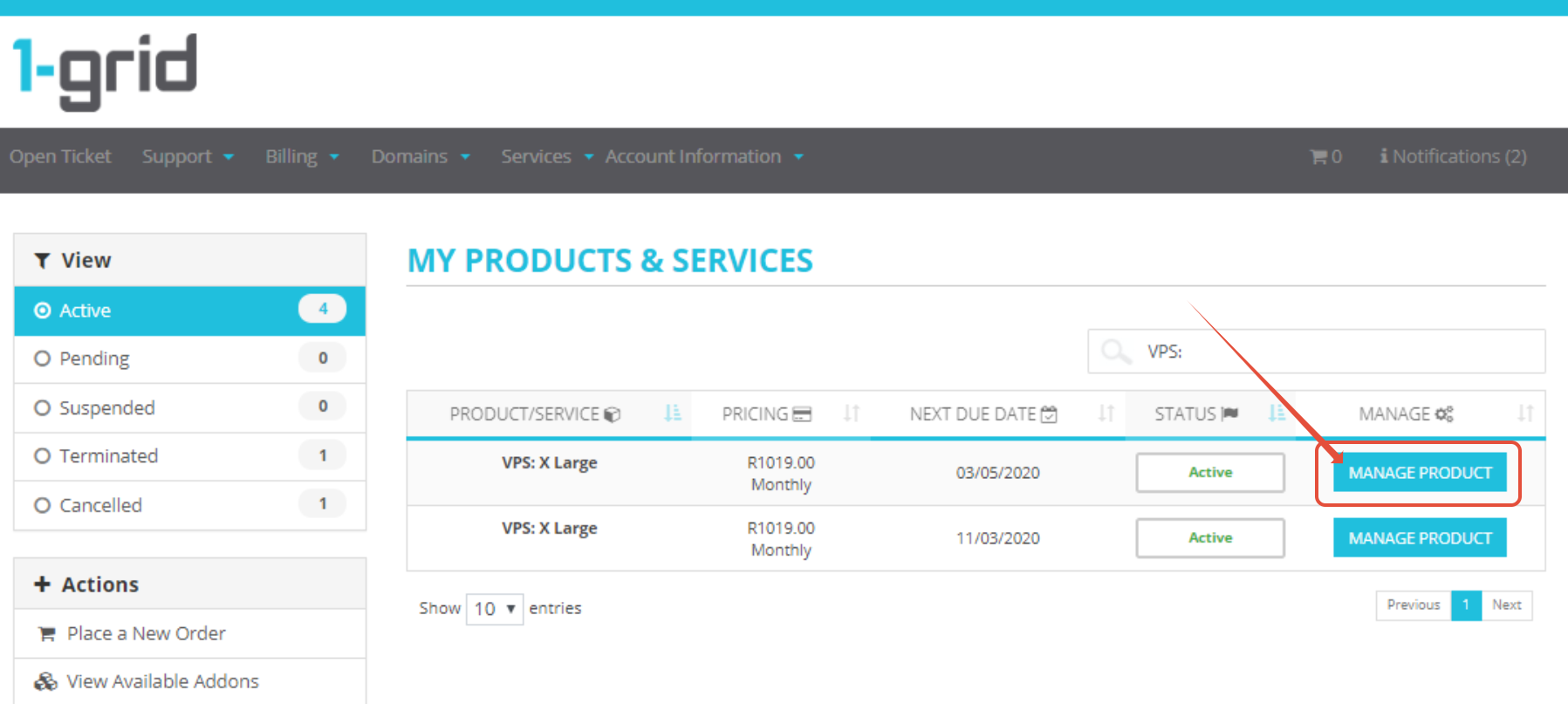
Task: Go to the Next page
Action: 1506,605
